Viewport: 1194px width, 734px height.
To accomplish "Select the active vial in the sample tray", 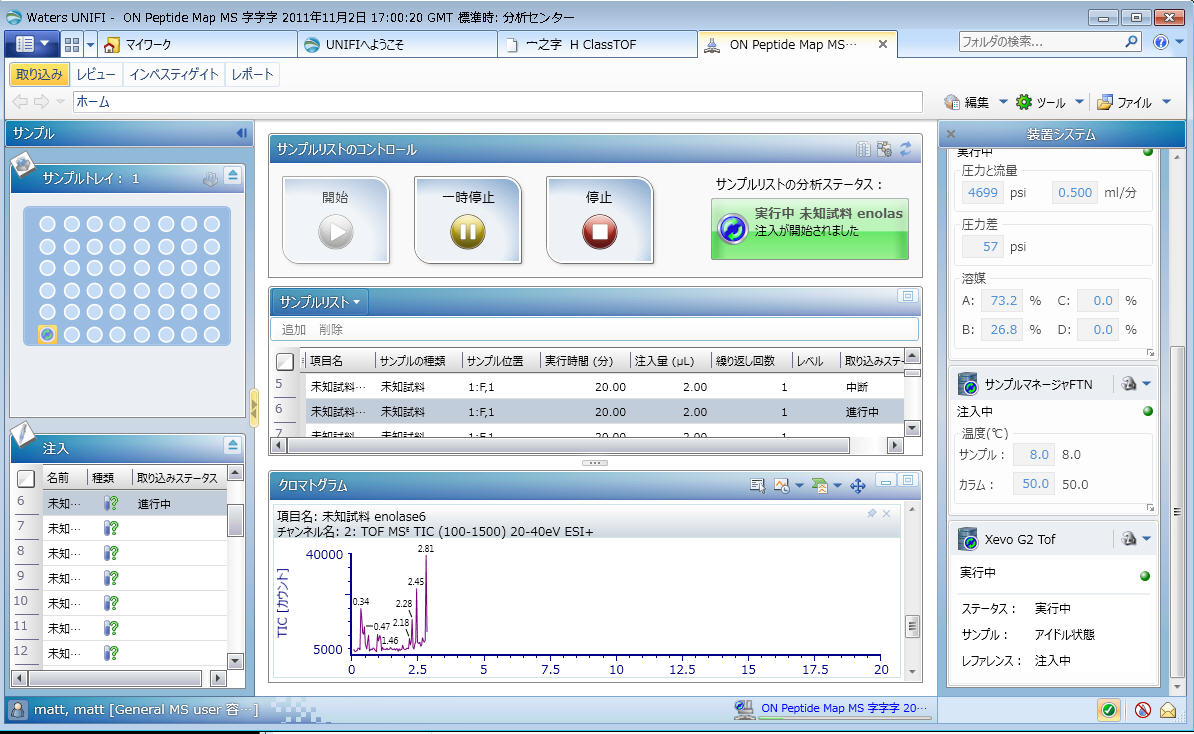I will (47, 334).
